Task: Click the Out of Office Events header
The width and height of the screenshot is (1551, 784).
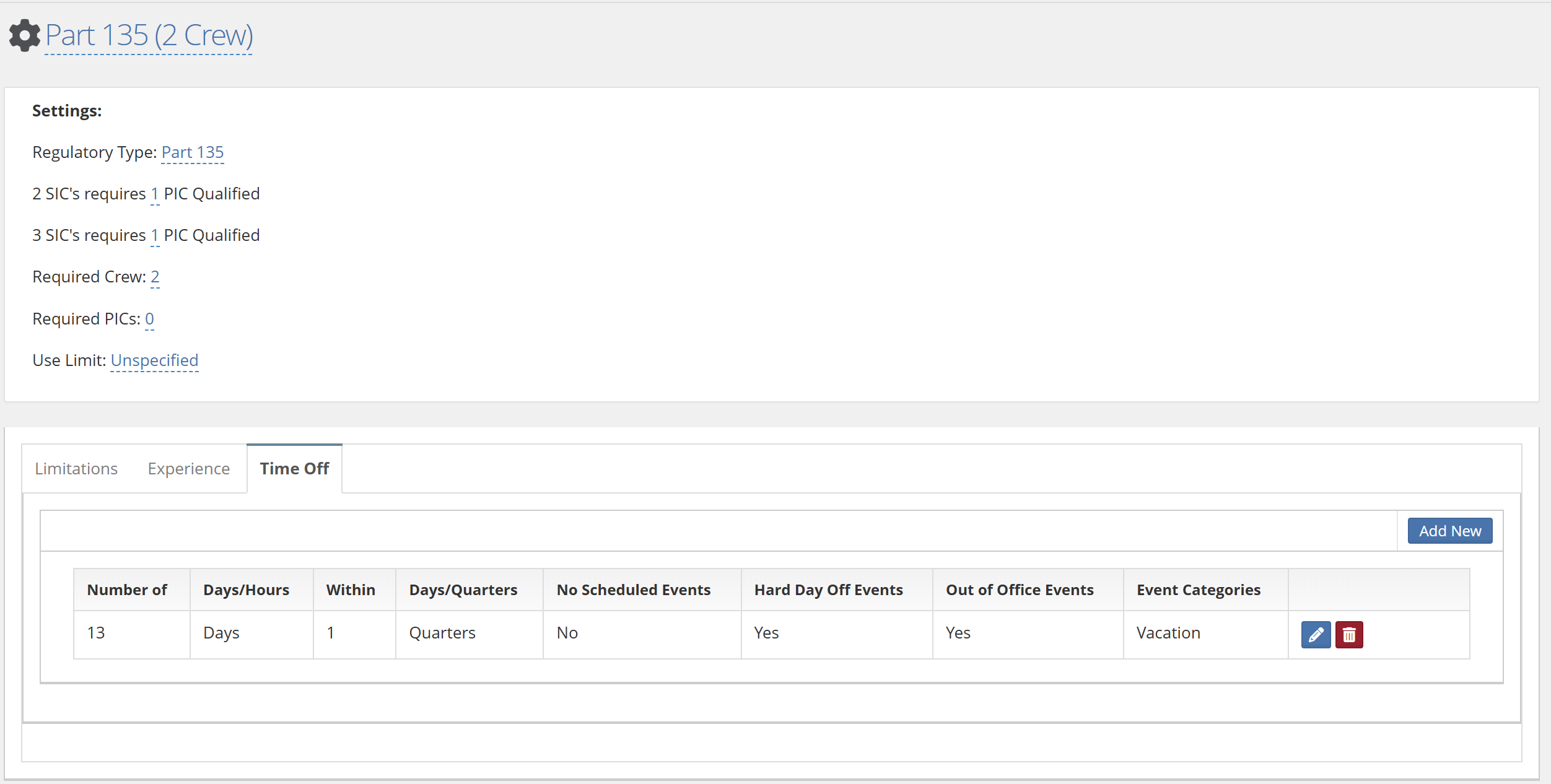Action: pos(1020,590)
